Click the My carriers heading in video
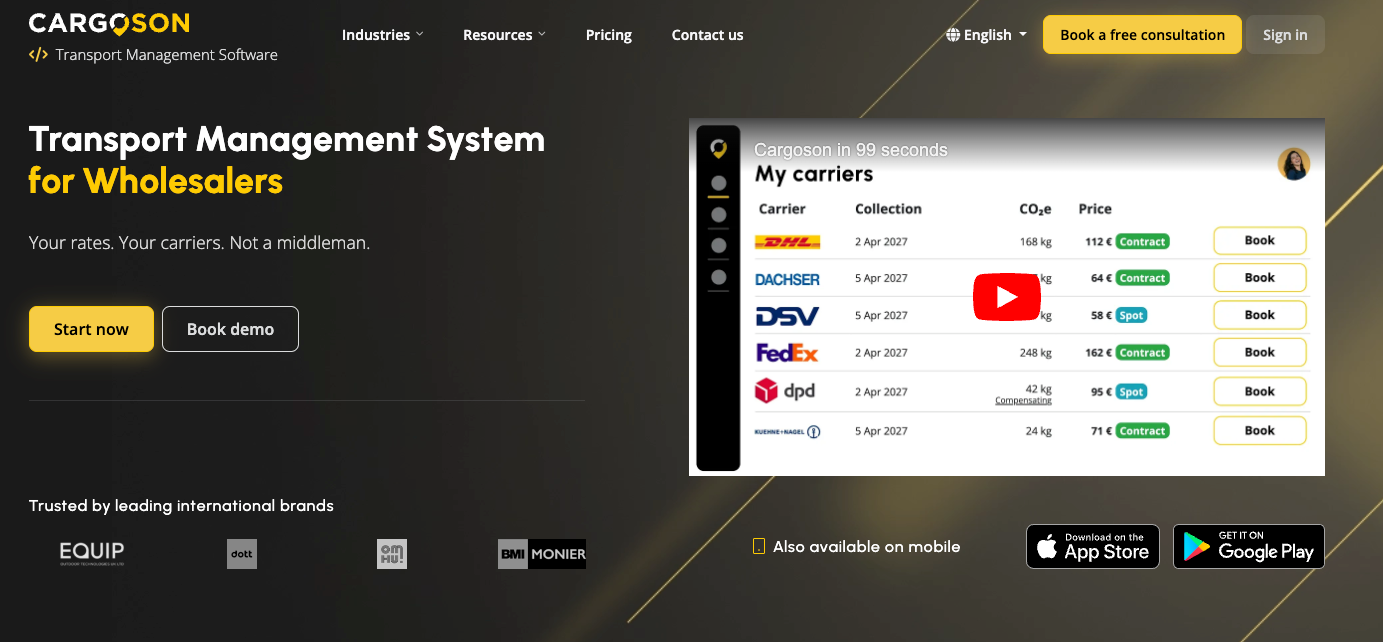Screen dimensions: 1383x642 (x=814, y=175)
